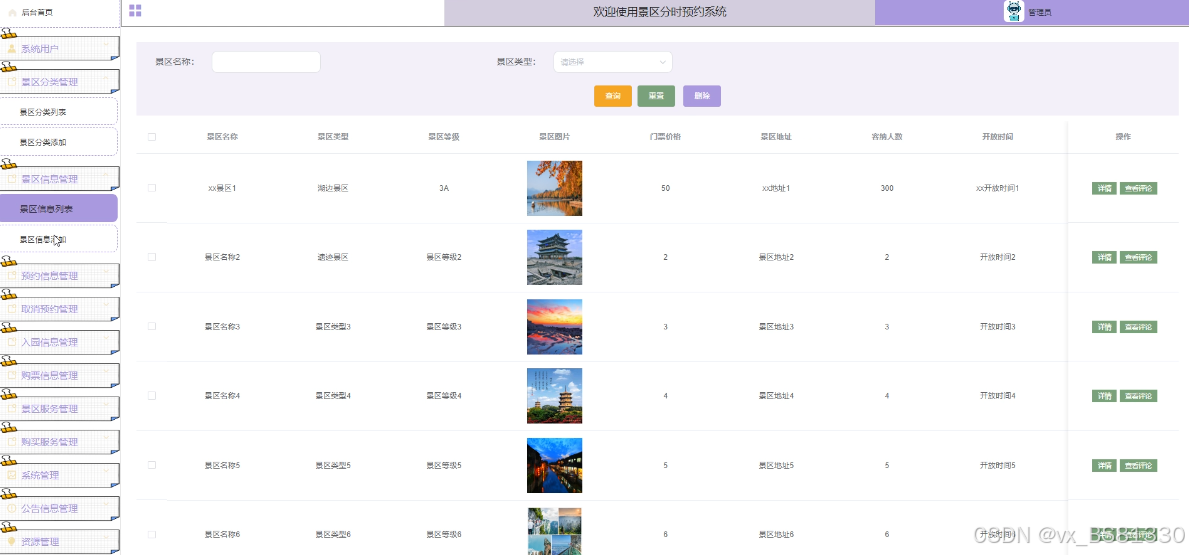Click the icon beside 景区信息管理
Image resolution: width=1189 pixels, height=555 pixels.
tap(12, 179)
